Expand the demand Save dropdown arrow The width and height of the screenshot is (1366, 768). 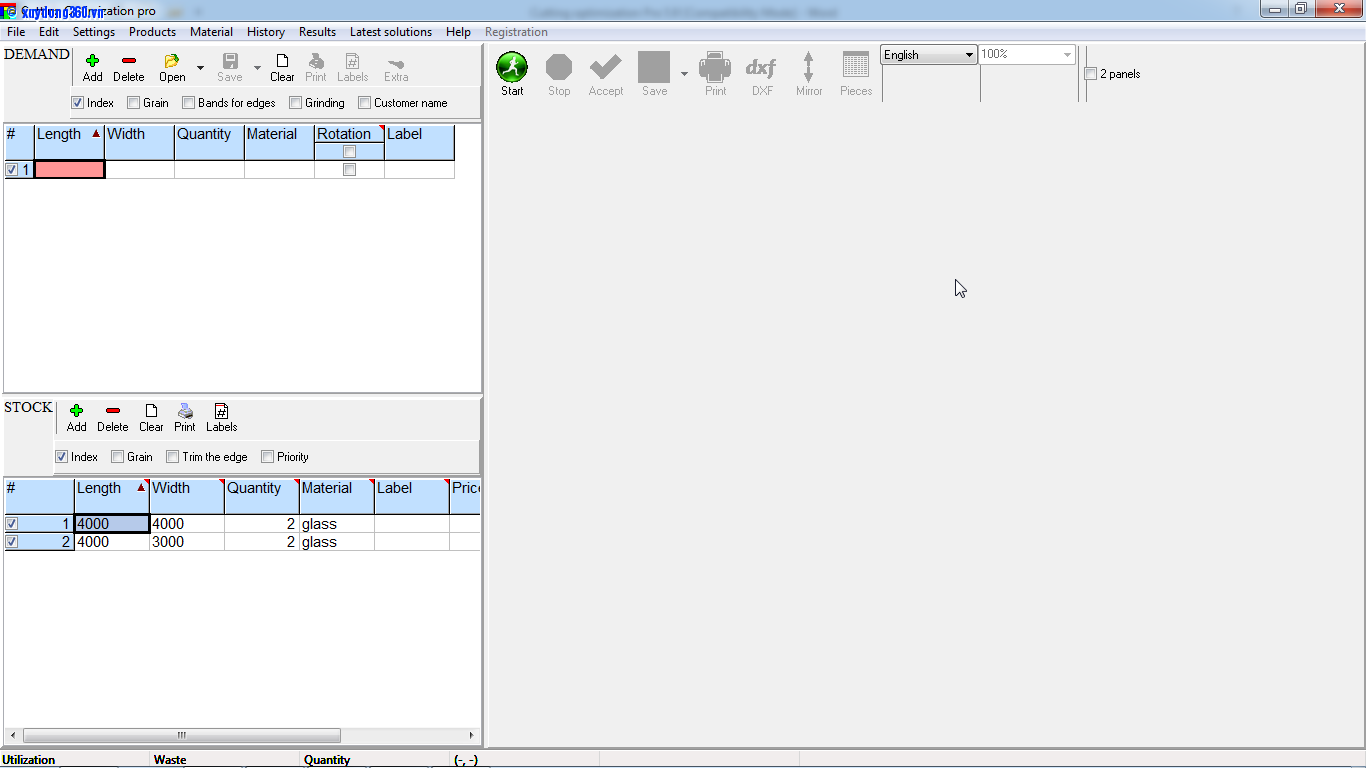tap(257, 68)
